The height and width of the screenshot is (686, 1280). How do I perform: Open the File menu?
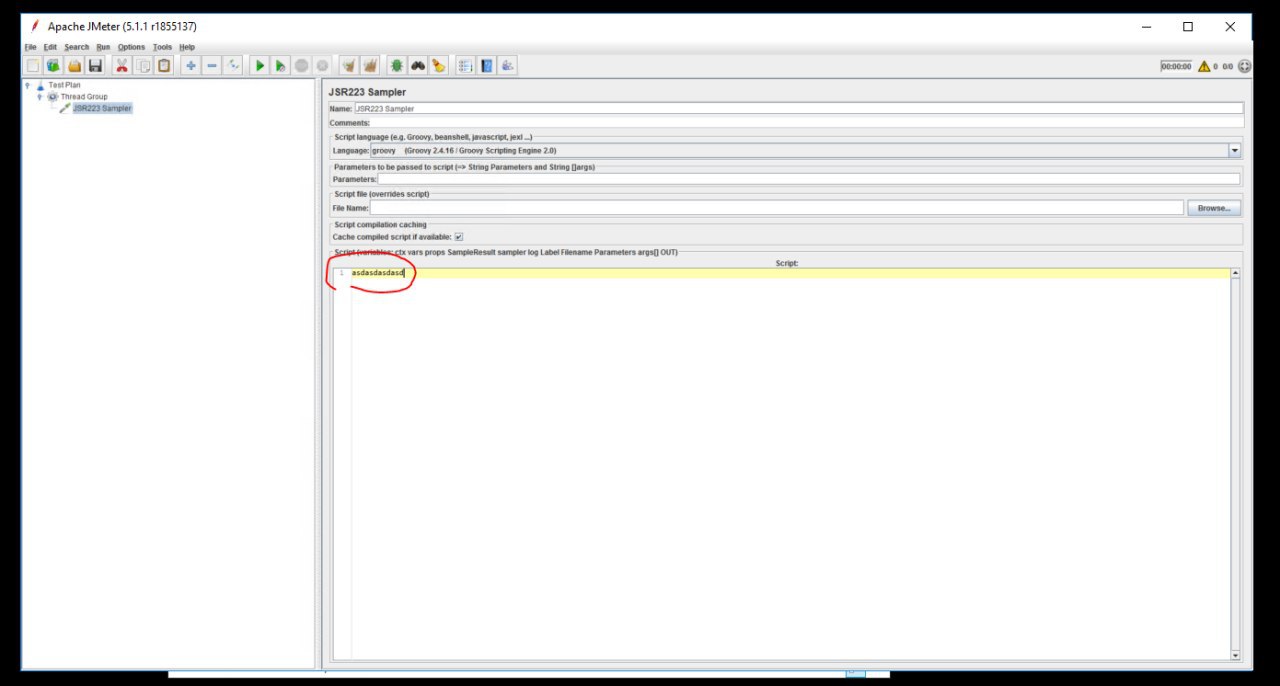pyautogui.click(x=30, y=47)
